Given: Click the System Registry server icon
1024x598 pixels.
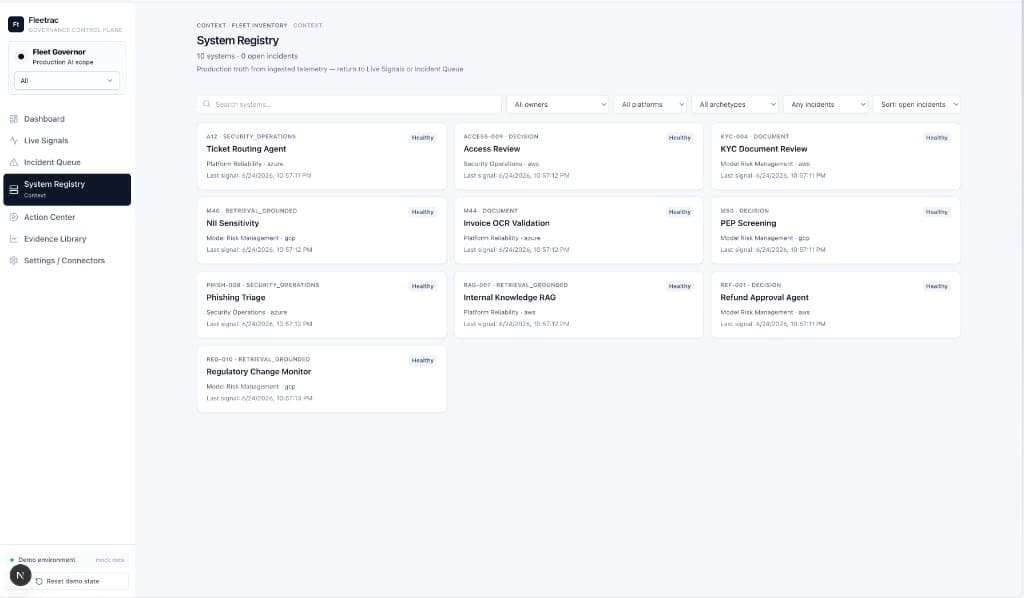Looking at the screenshot, I should pyautogui.click(x=13, y=189).
